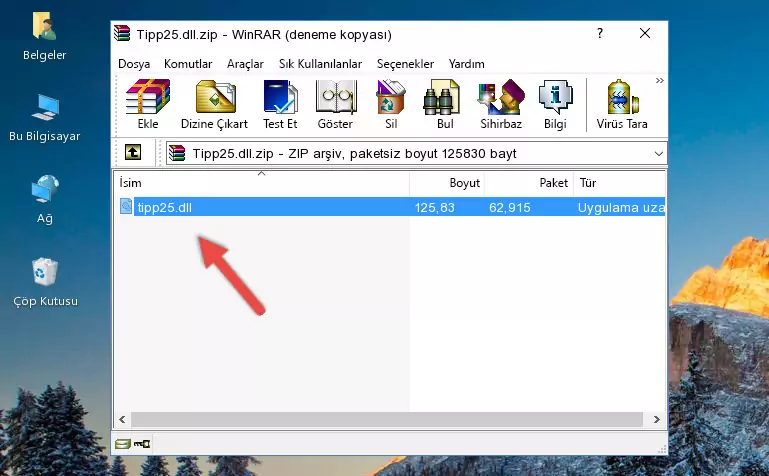Sort the list by Boyut column
The width and height of the screenshot is (769, 476).
click(447, 183)
